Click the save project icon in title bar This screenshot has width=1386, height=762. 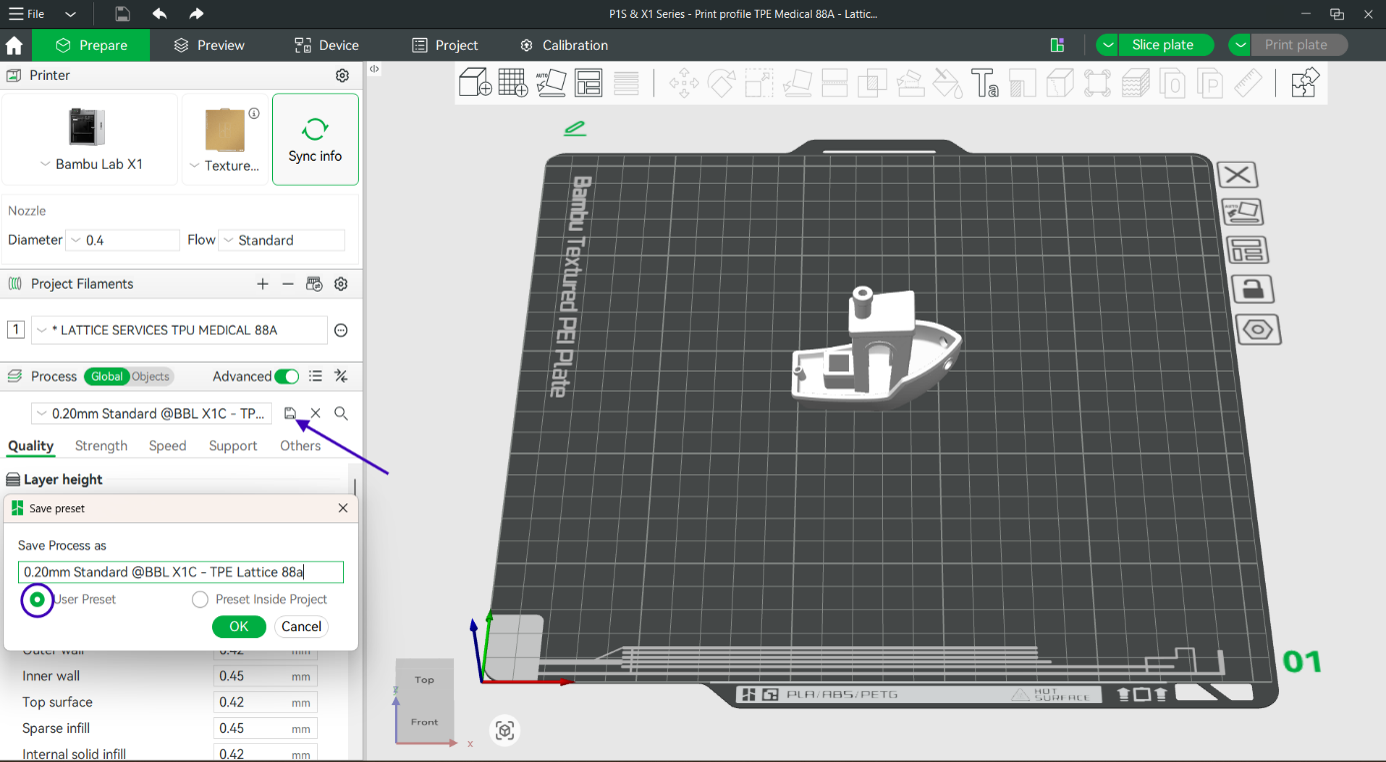click(x=122, y=14)
